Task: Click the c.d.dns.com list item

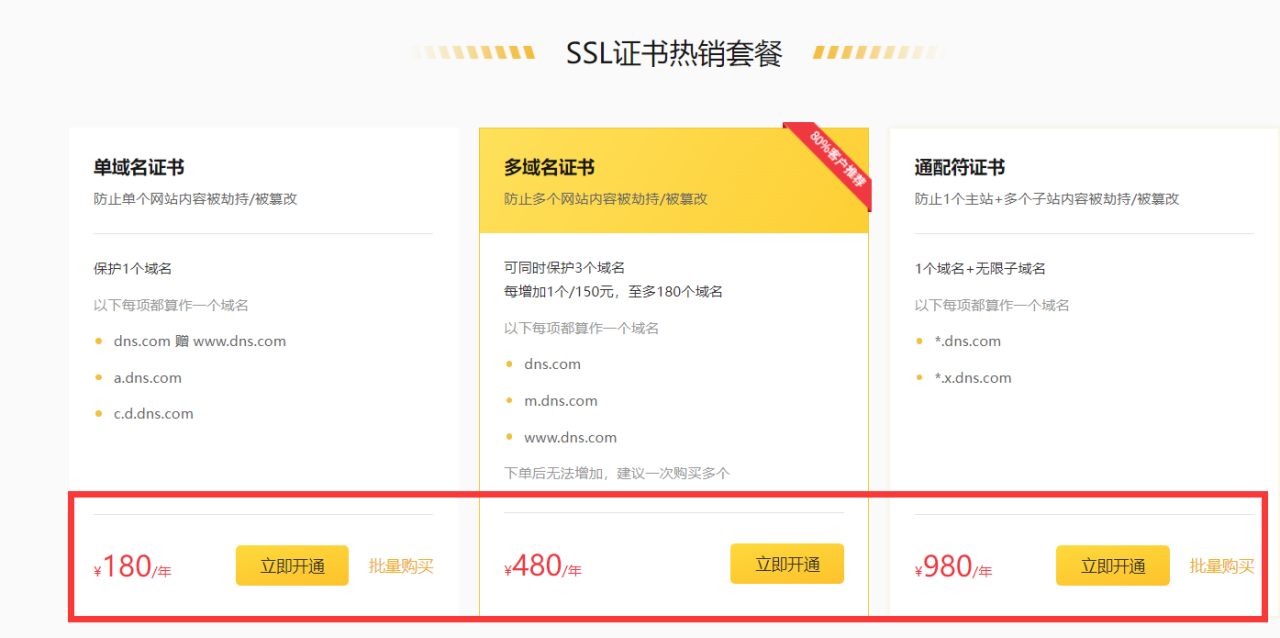Action: click(154, 414)
